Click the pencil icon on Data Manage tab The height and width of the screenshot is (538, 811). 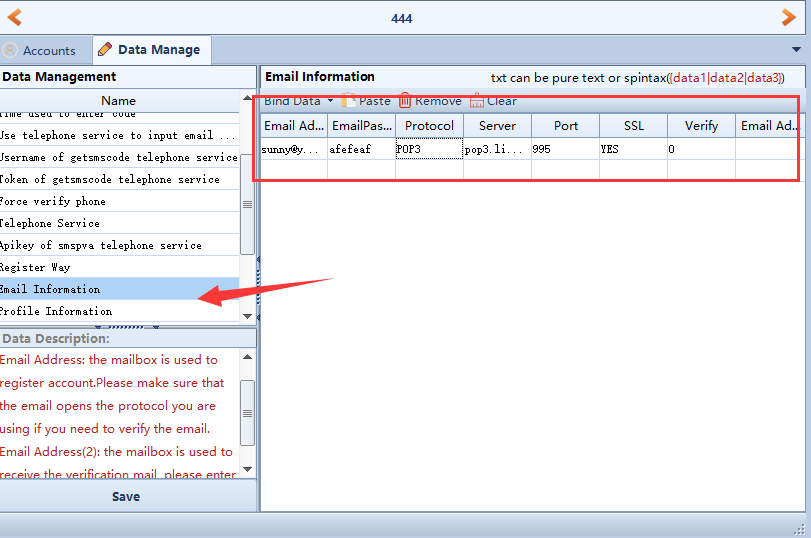(x=105, y=49)
